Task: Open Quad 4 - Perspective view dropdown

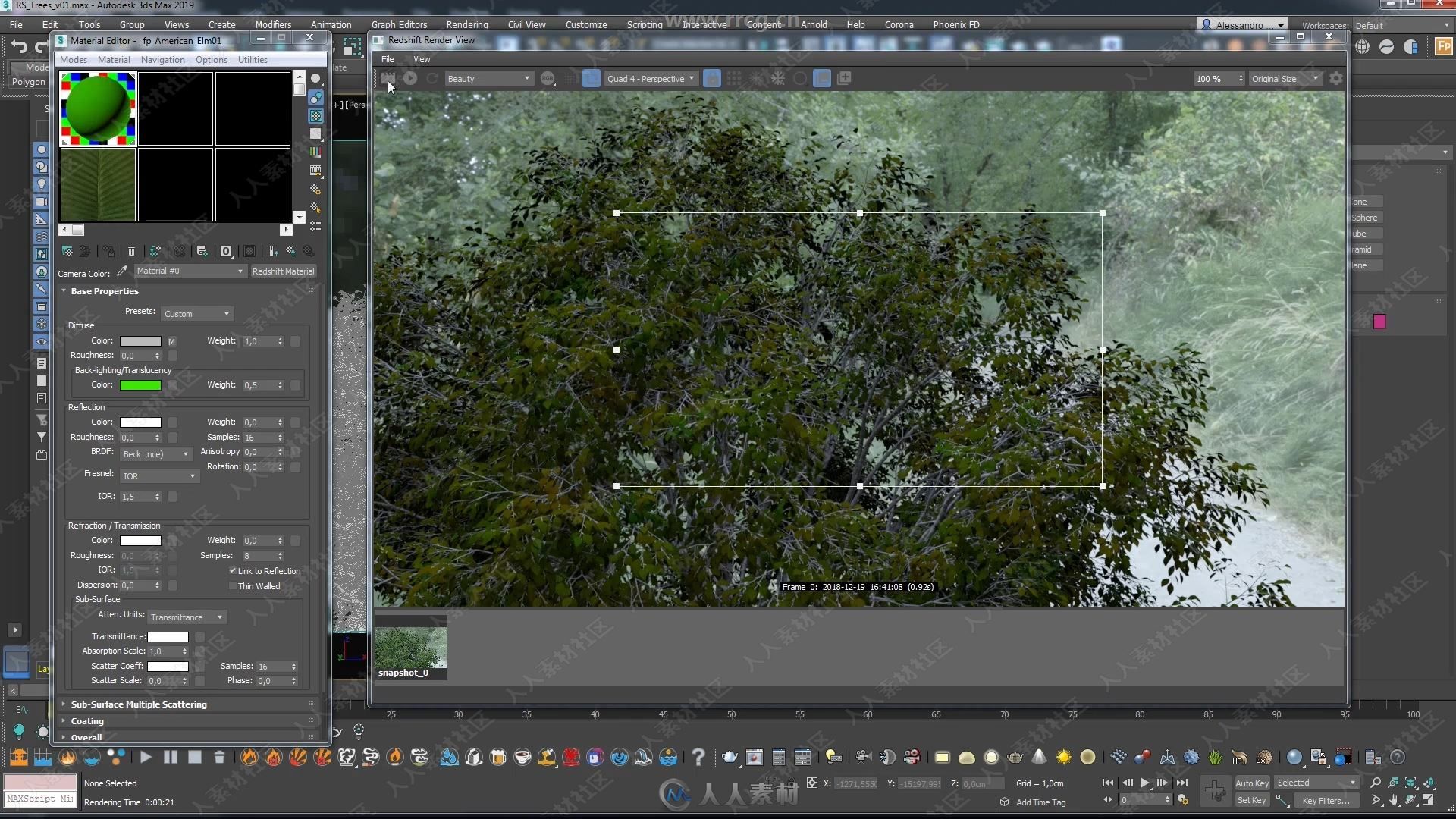Action: click(x=651, y=79)
